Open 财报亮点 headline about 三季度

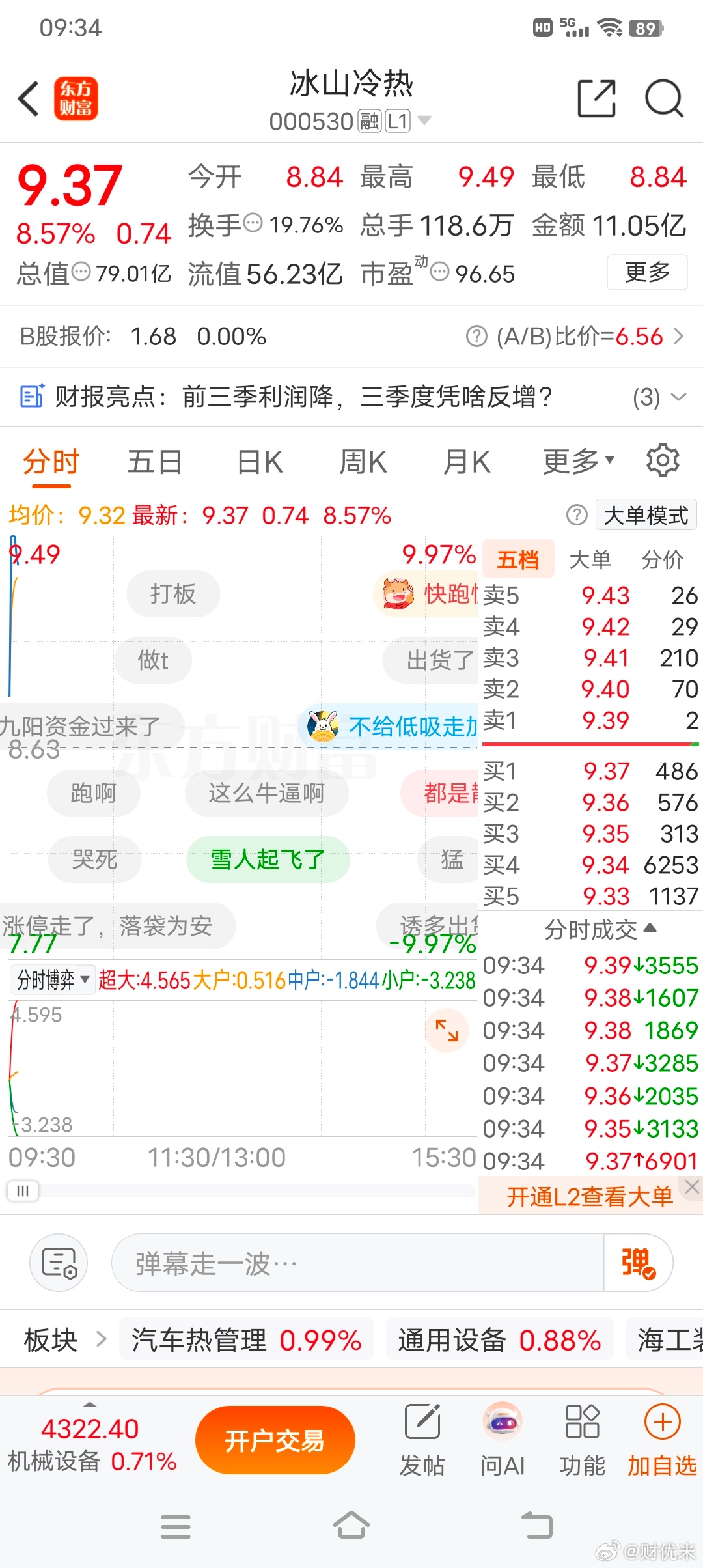(x=368, y=396)
